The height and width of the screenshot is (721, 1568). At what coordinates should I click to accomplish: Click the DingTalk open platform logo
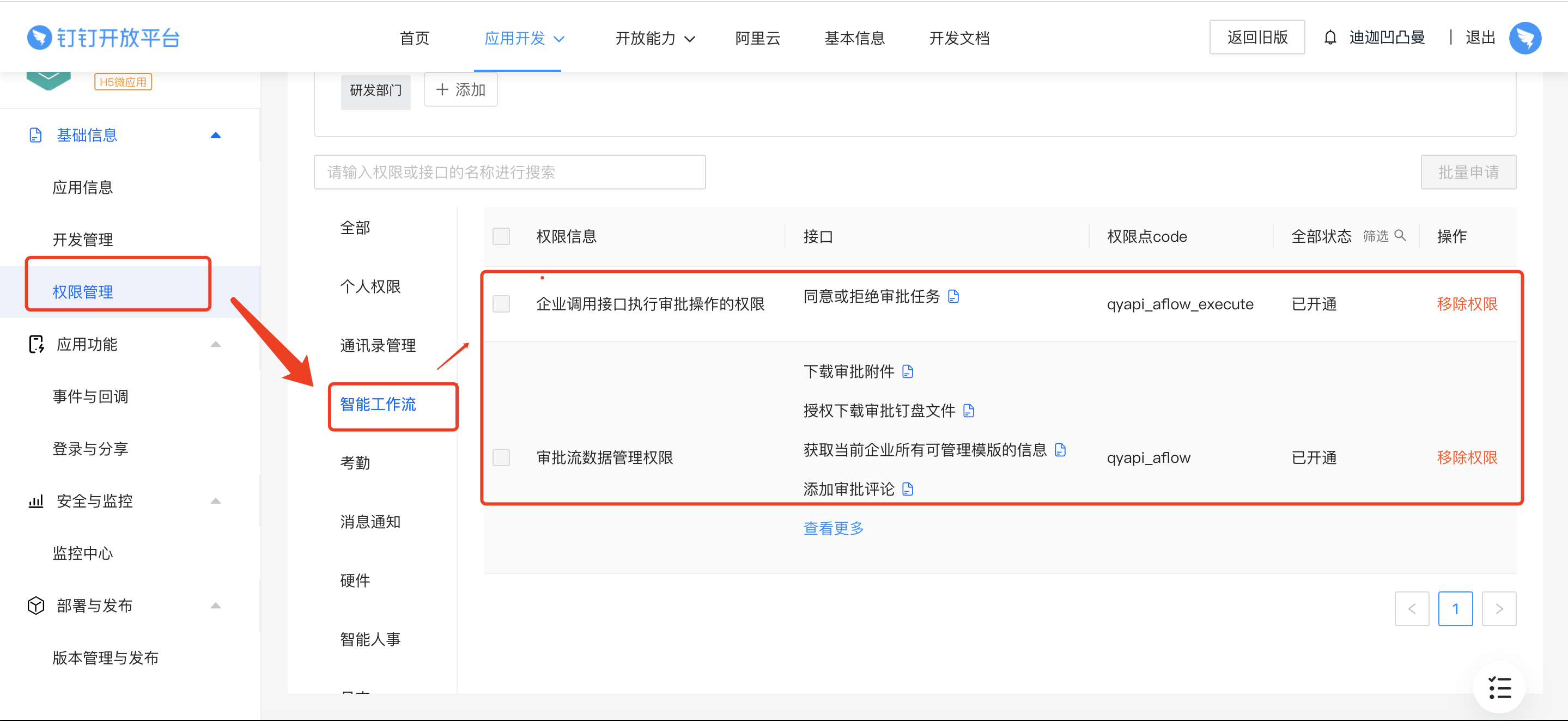tap(104, 38)
